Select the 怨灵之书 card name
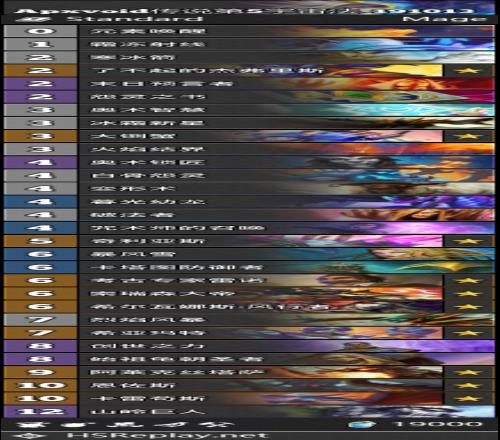500x440 pixels. 148,97
